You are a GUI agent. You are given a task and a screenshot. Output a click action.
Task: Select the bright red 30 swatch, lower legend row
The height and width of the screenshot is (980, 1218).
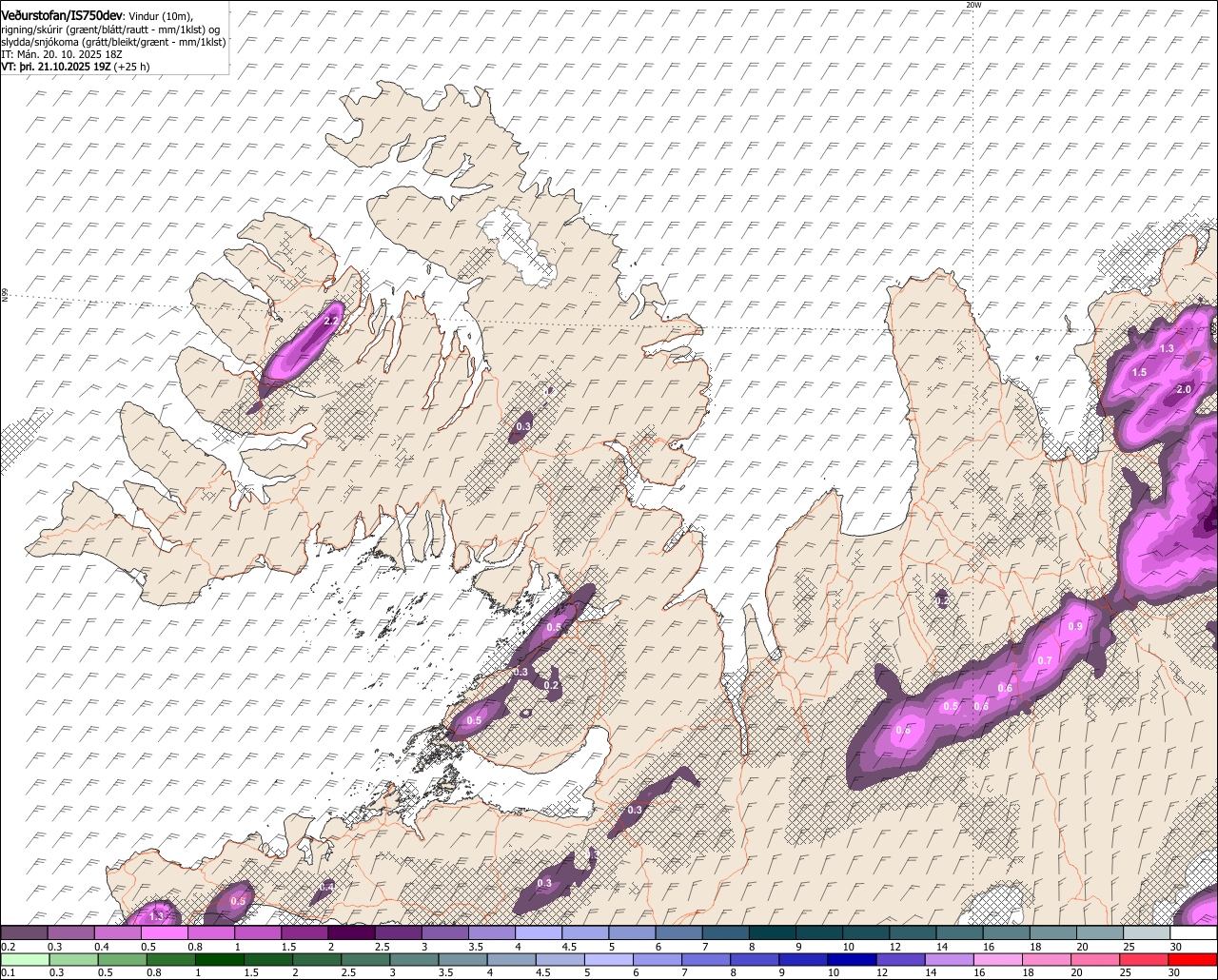pyautogui.click(x=1194, y=960)
